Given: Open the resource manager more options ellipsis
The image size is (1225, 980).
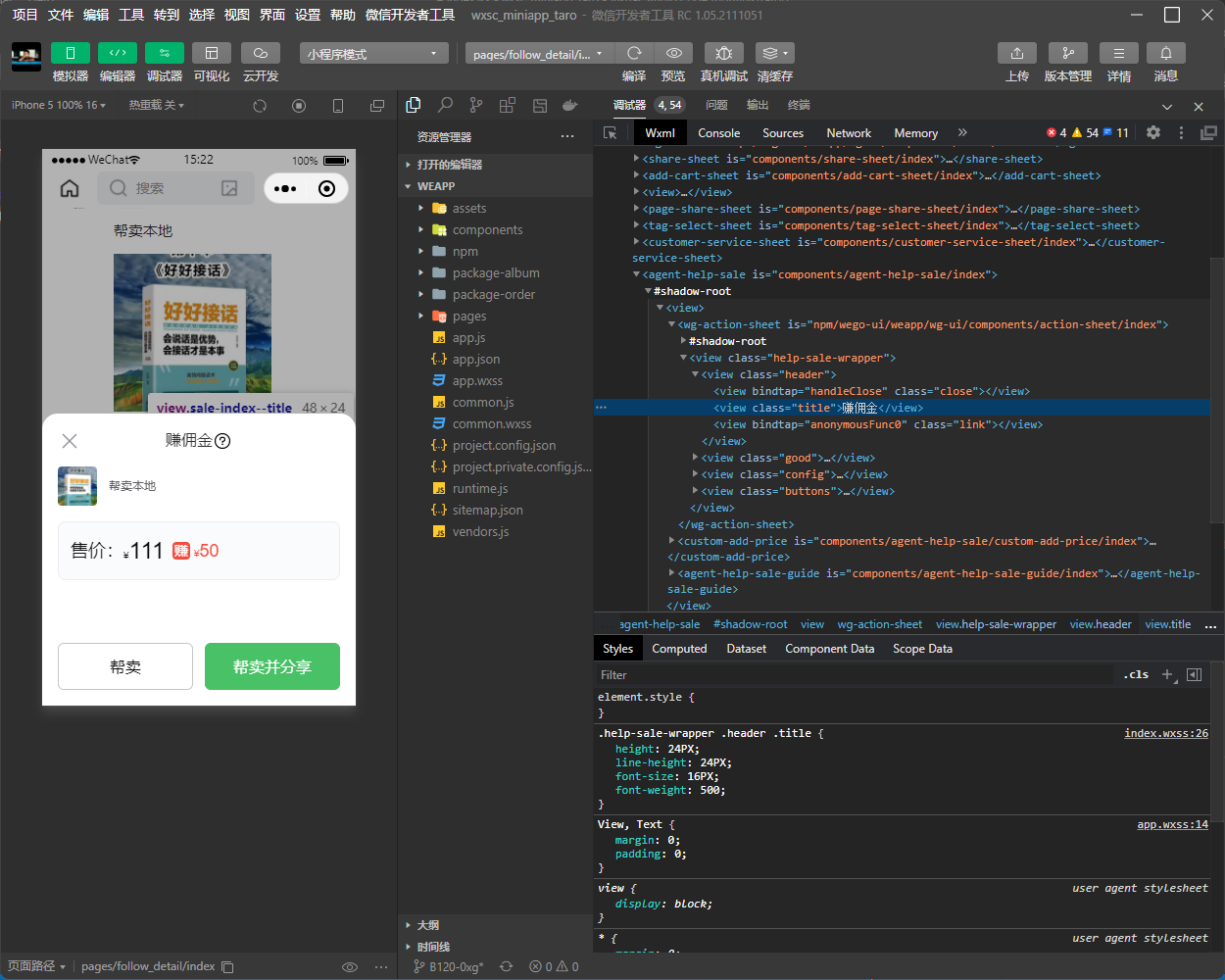Looking at the screenshot, I should pyautogui.click(x=567, y=136).
